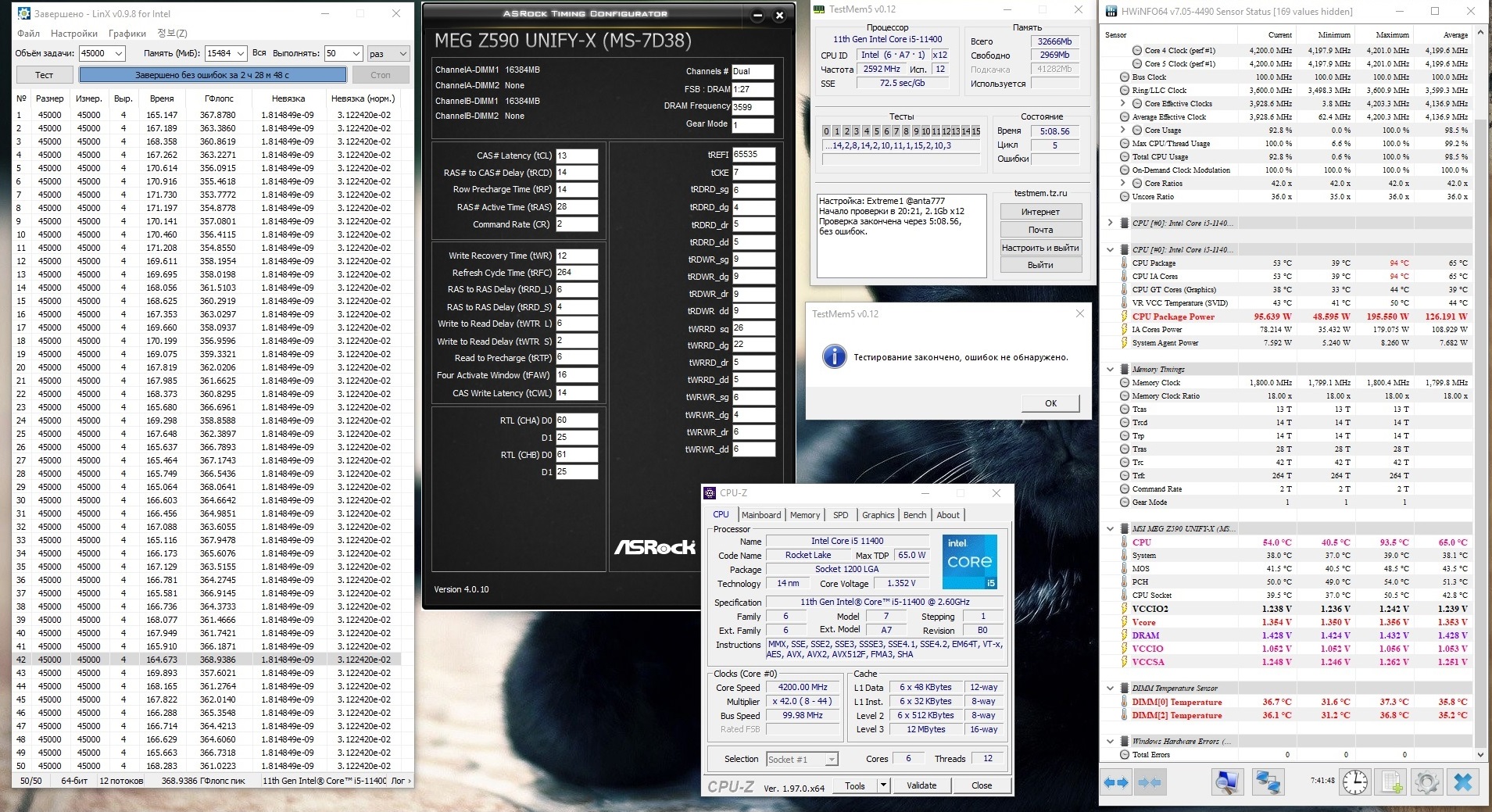The height and width of the screenshot is (812, 1492).
Task: Click OK in TestMem5 finished dialog
Action: (1050, 403)
